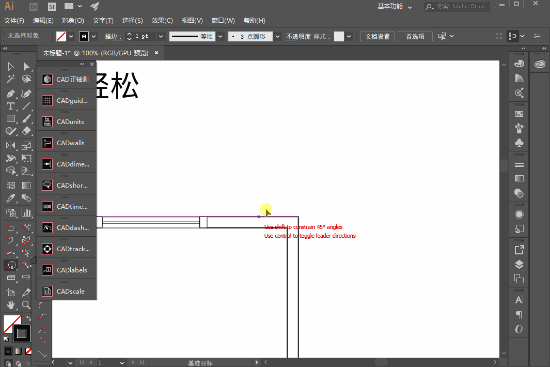Select the Eraser tool
The width and height of the screenshot is (550, 367).
(26, 131)
